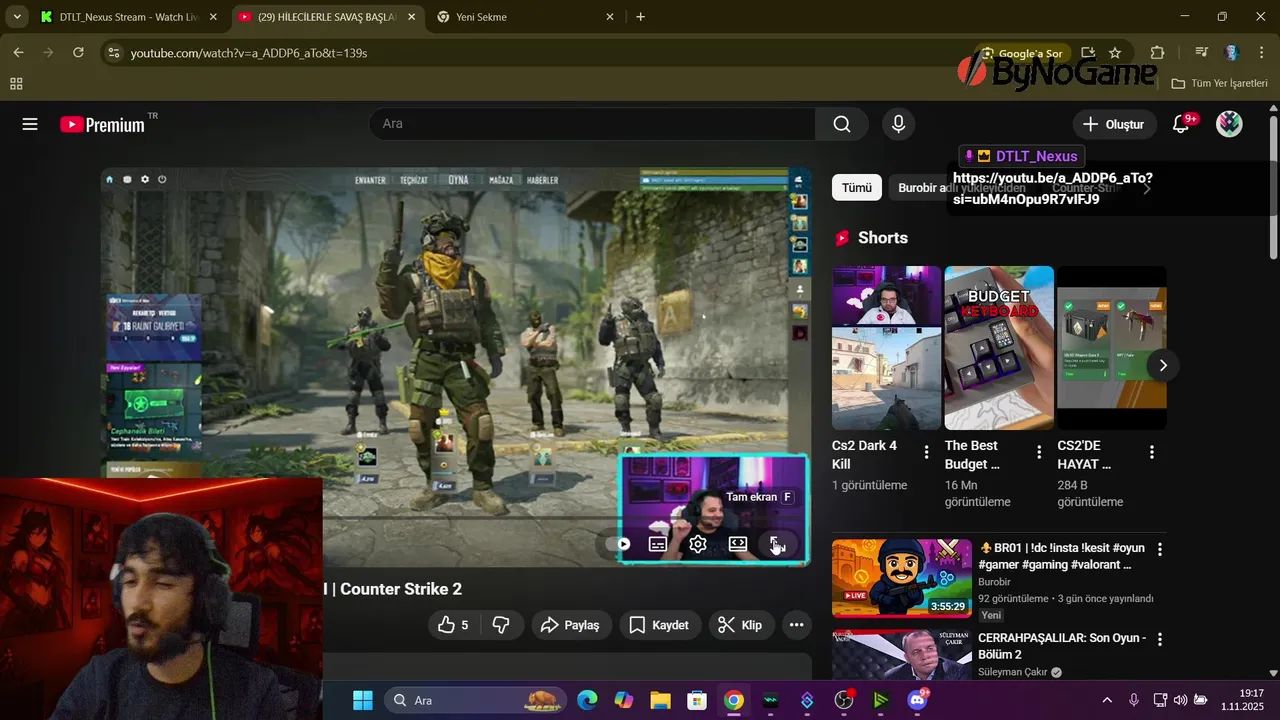Click the Oluştur create button
Viewport: 1280px width, 720px height.
1115,124
